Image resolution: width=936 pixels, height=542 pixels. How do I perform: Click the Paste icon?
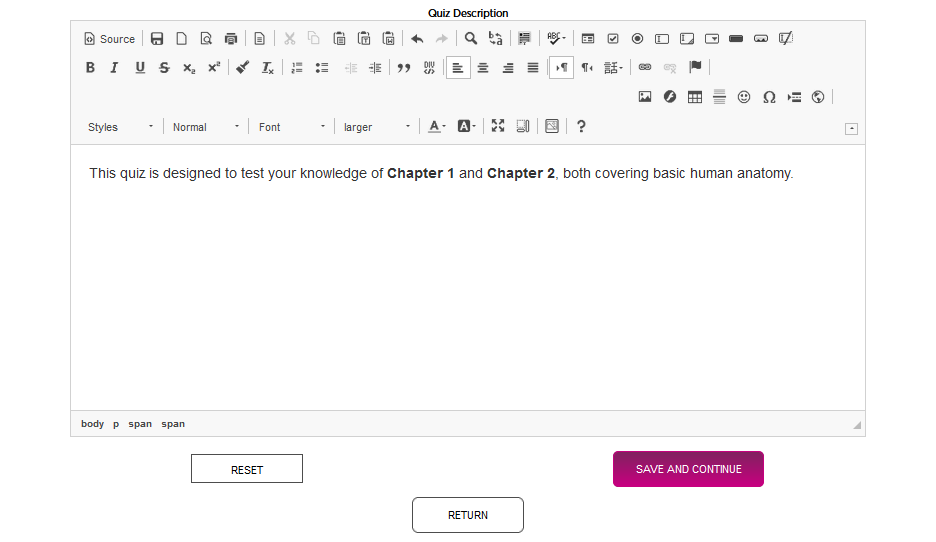(x=339, y=39)
